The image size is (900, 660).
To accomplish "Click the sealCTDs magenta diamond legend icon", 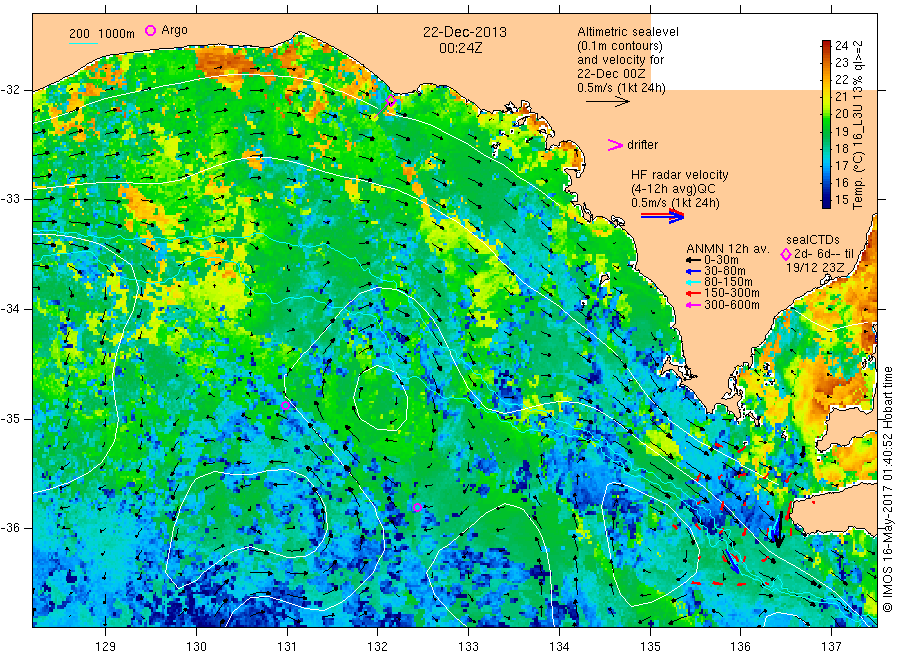I will (x=786, y=254).
